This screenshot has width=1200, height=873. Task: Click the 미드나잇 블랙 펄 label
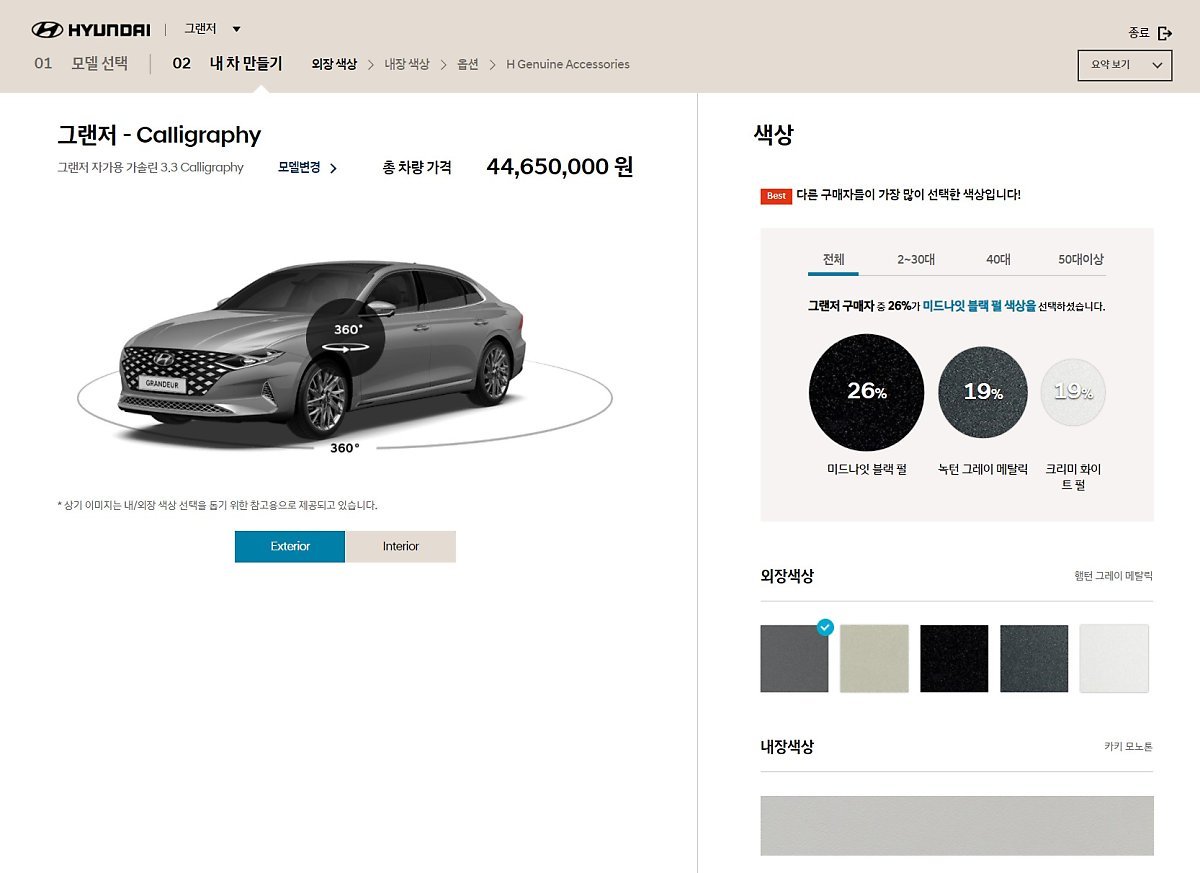867,469
